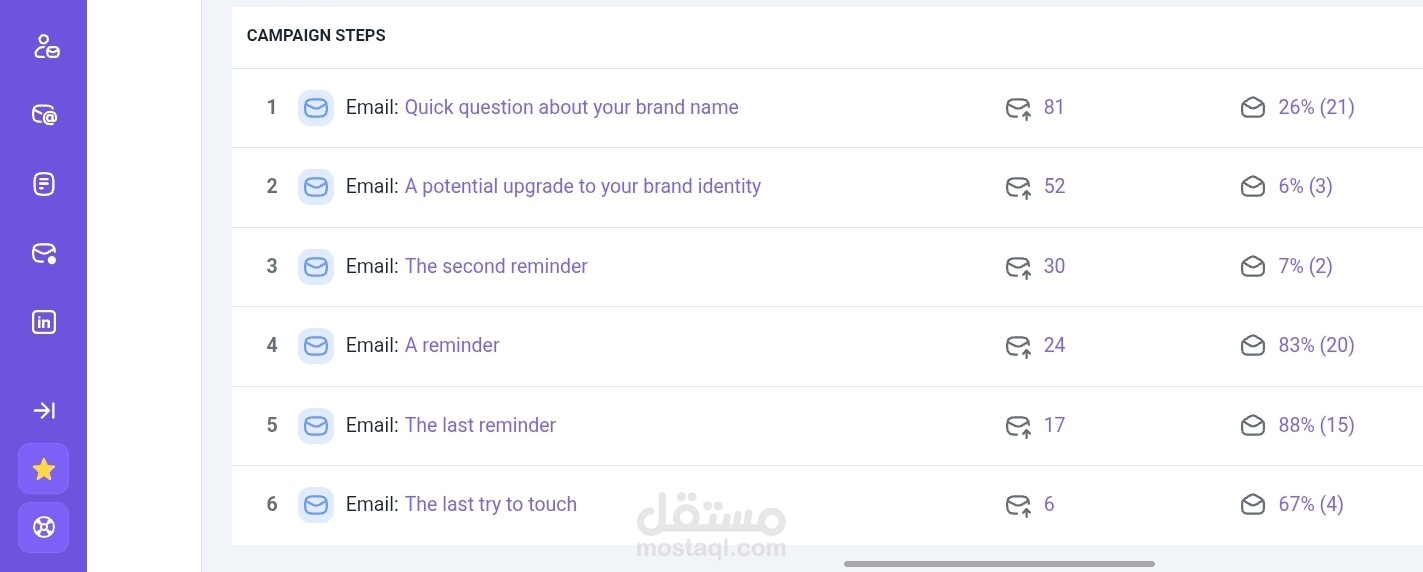Click the 88% (15) open rate

tap(1315, 425)
